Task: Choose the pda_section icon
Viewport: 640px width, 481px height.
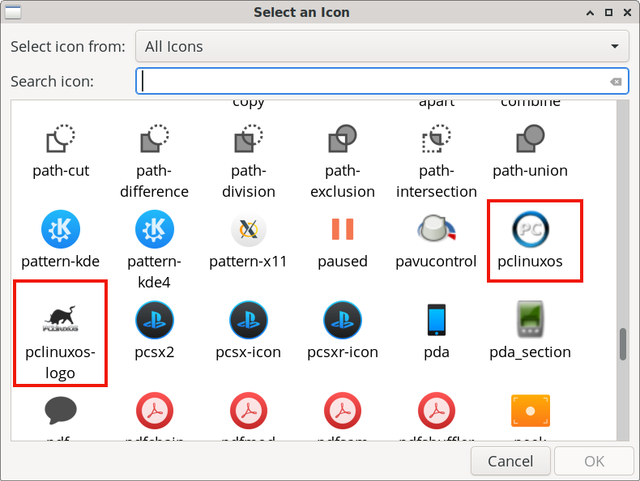Action: (x=530, y=320)
